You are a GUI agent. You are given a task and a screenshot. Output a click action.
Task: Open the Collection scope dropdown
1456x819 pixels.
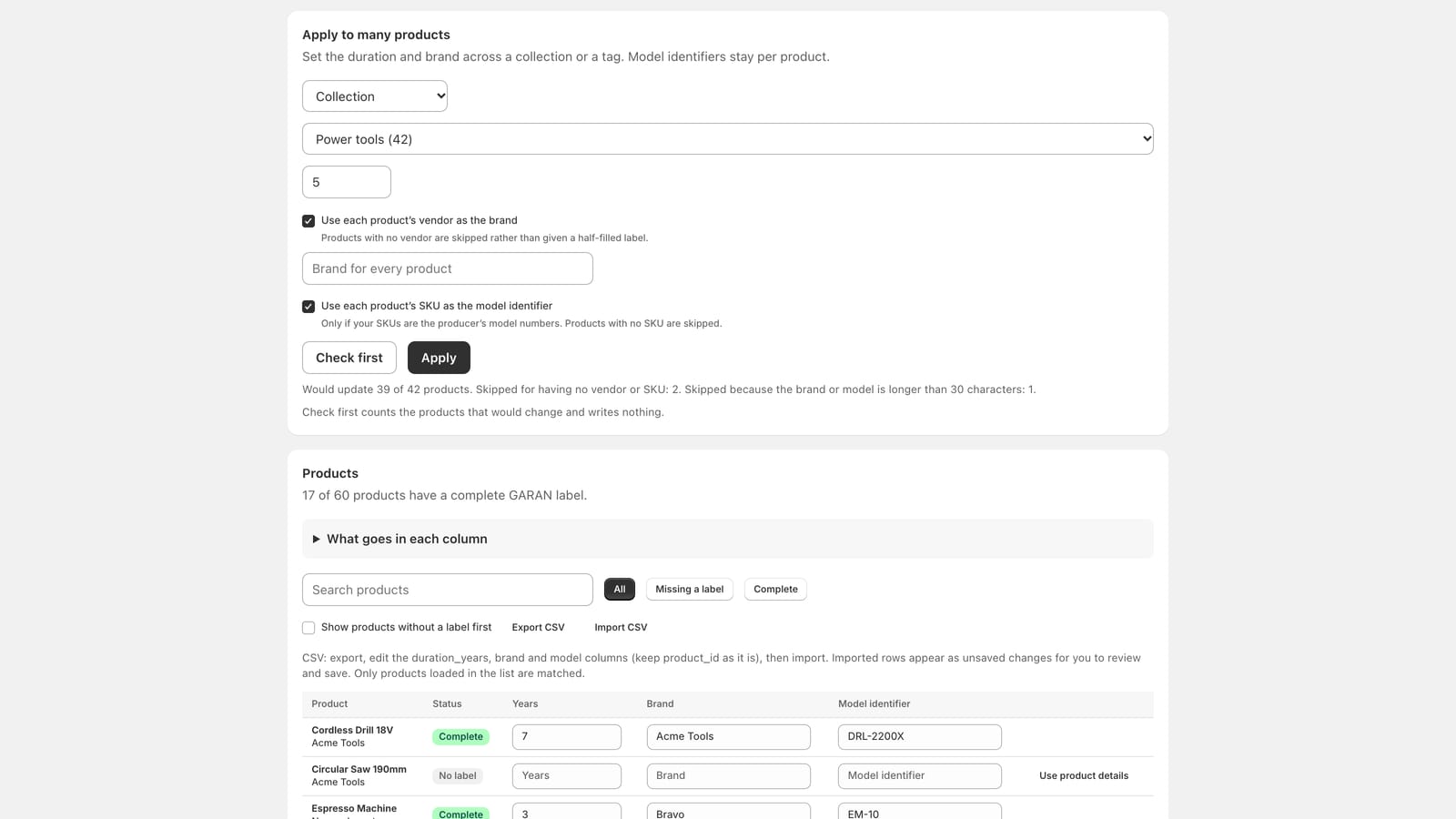pyautogui.click(x=375, y=96)
